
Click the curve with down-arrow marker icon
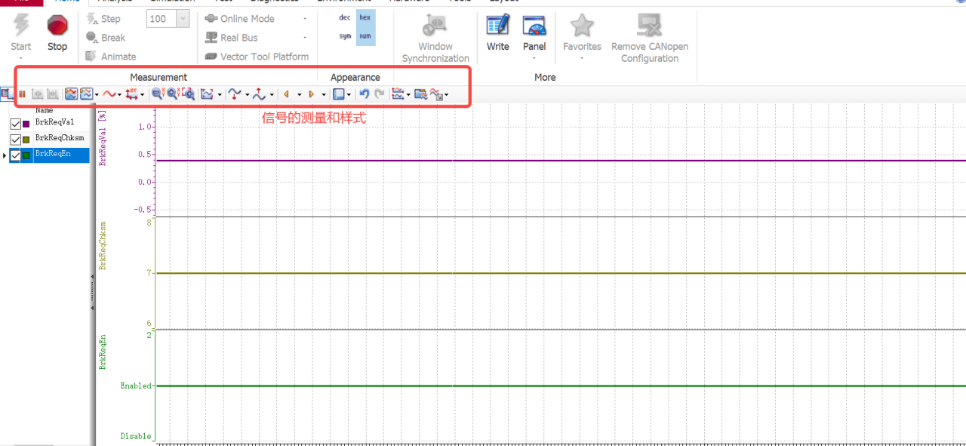coord(235,94)
